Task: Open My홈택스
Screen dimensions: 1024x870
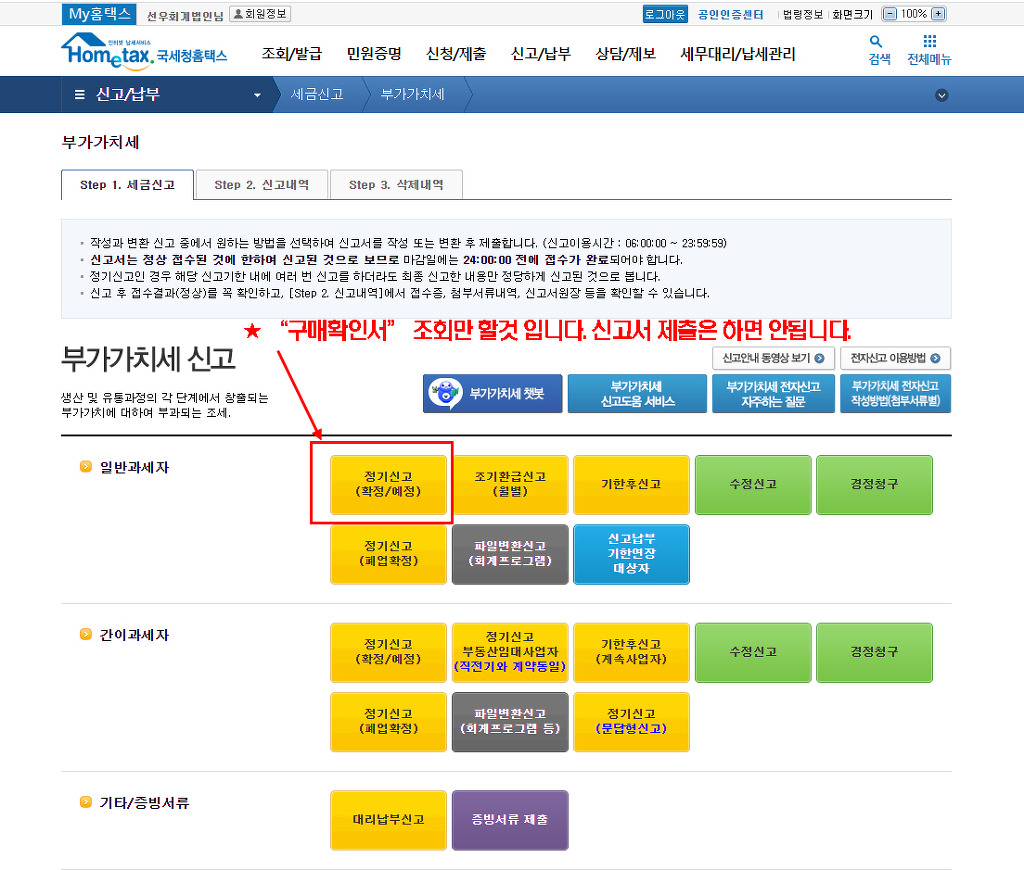Action: 99,14
